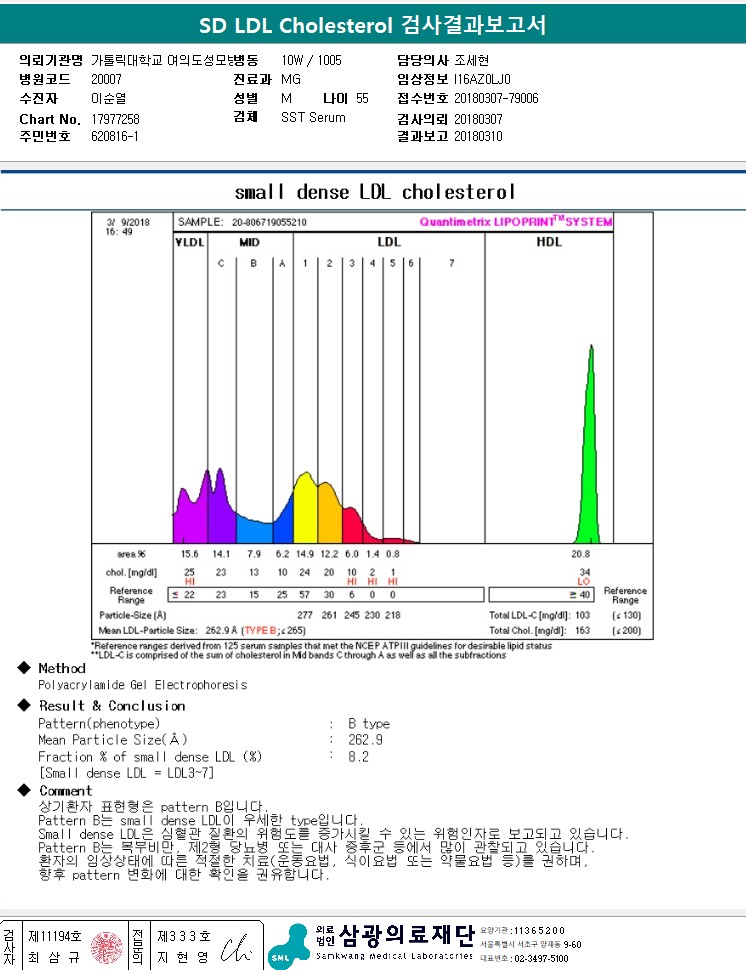
Task: Click the diamond bullet beside Comment
Action: [24, 790]
